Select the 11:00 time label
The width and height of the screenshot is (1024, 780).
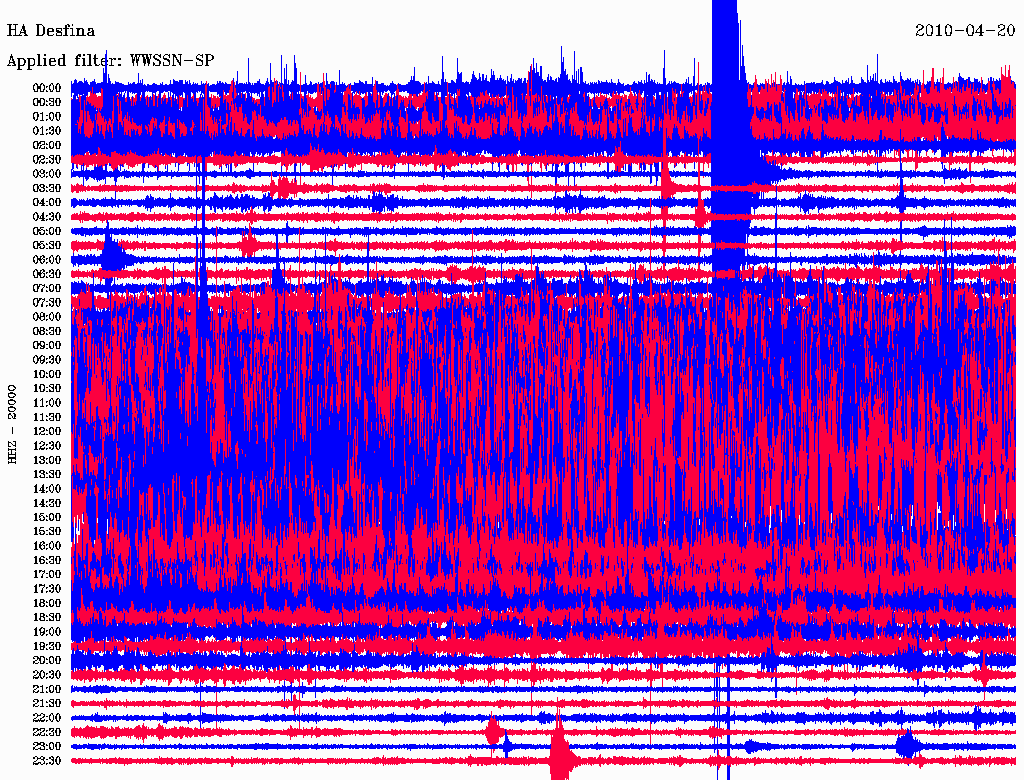(46, 403)
